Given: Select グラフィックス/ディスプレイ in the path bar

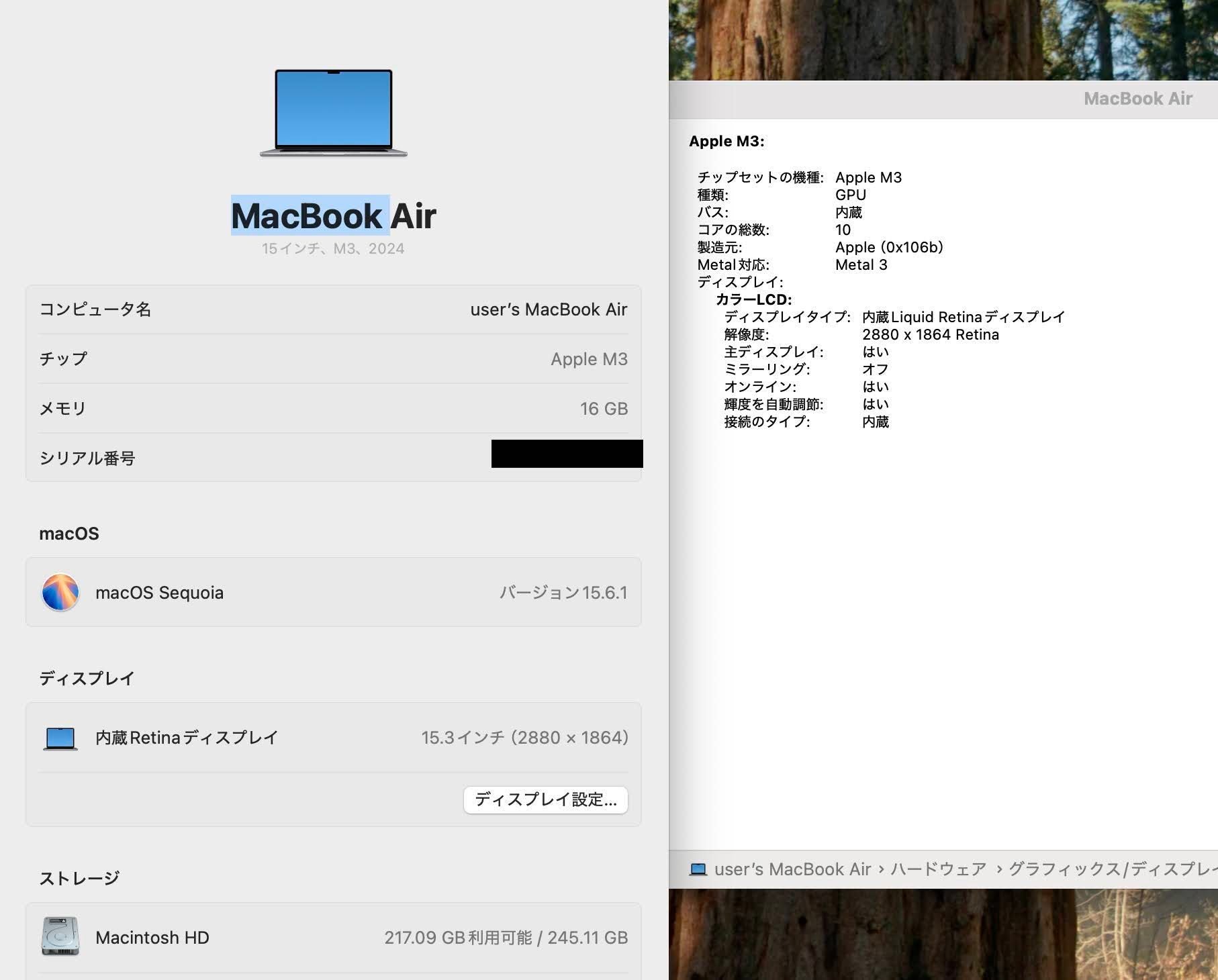Looking at the screenshot, I should click(x=1112, y=869).
